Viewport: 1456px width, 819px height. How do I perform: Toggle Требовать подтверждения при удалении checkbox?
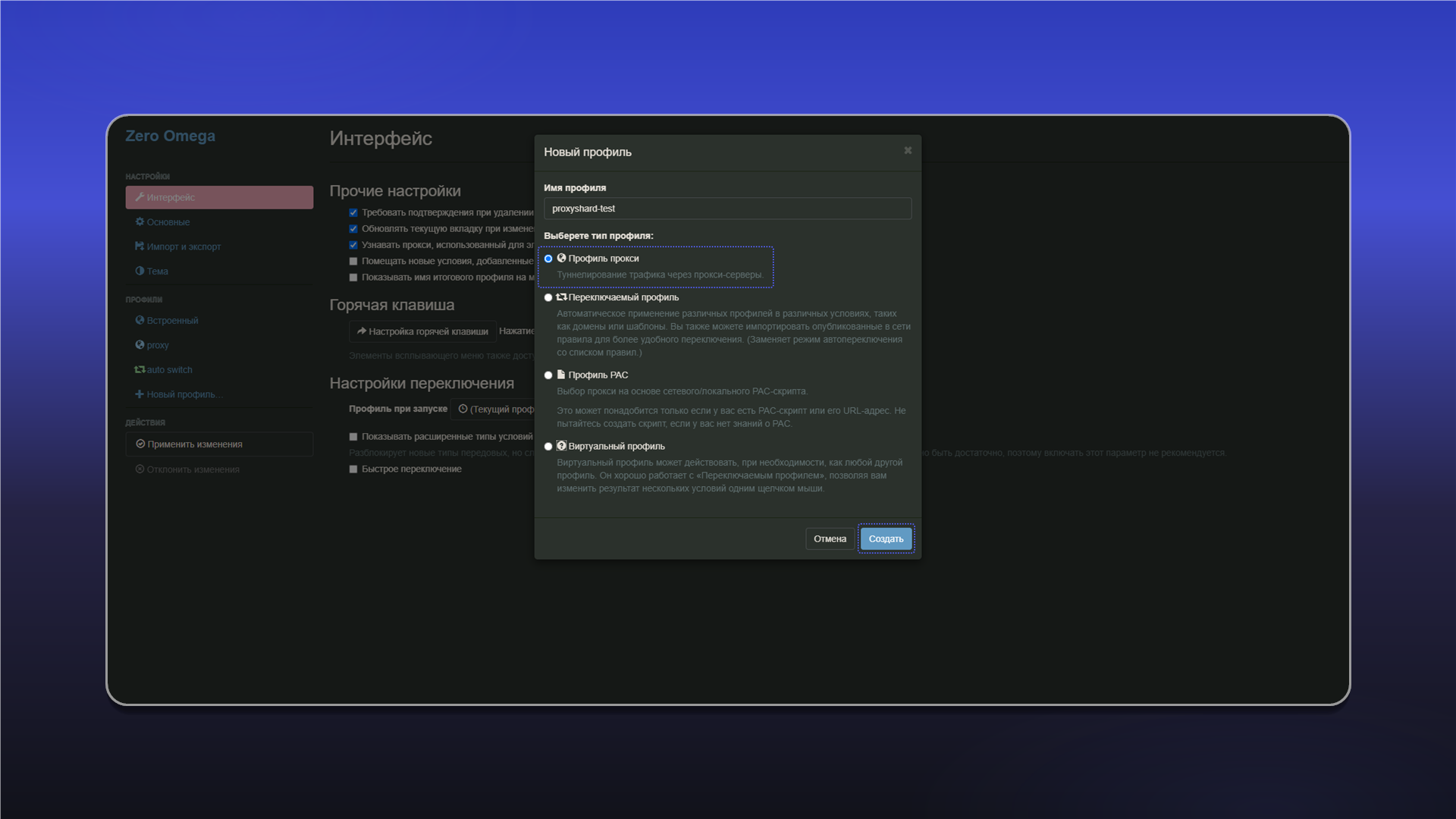point(353,213)
